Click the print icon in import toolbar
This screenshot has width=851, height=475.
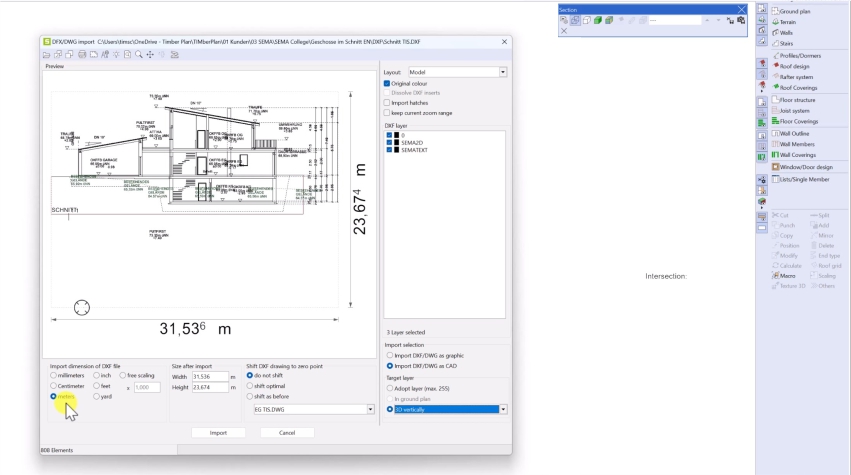click(82, 55)
